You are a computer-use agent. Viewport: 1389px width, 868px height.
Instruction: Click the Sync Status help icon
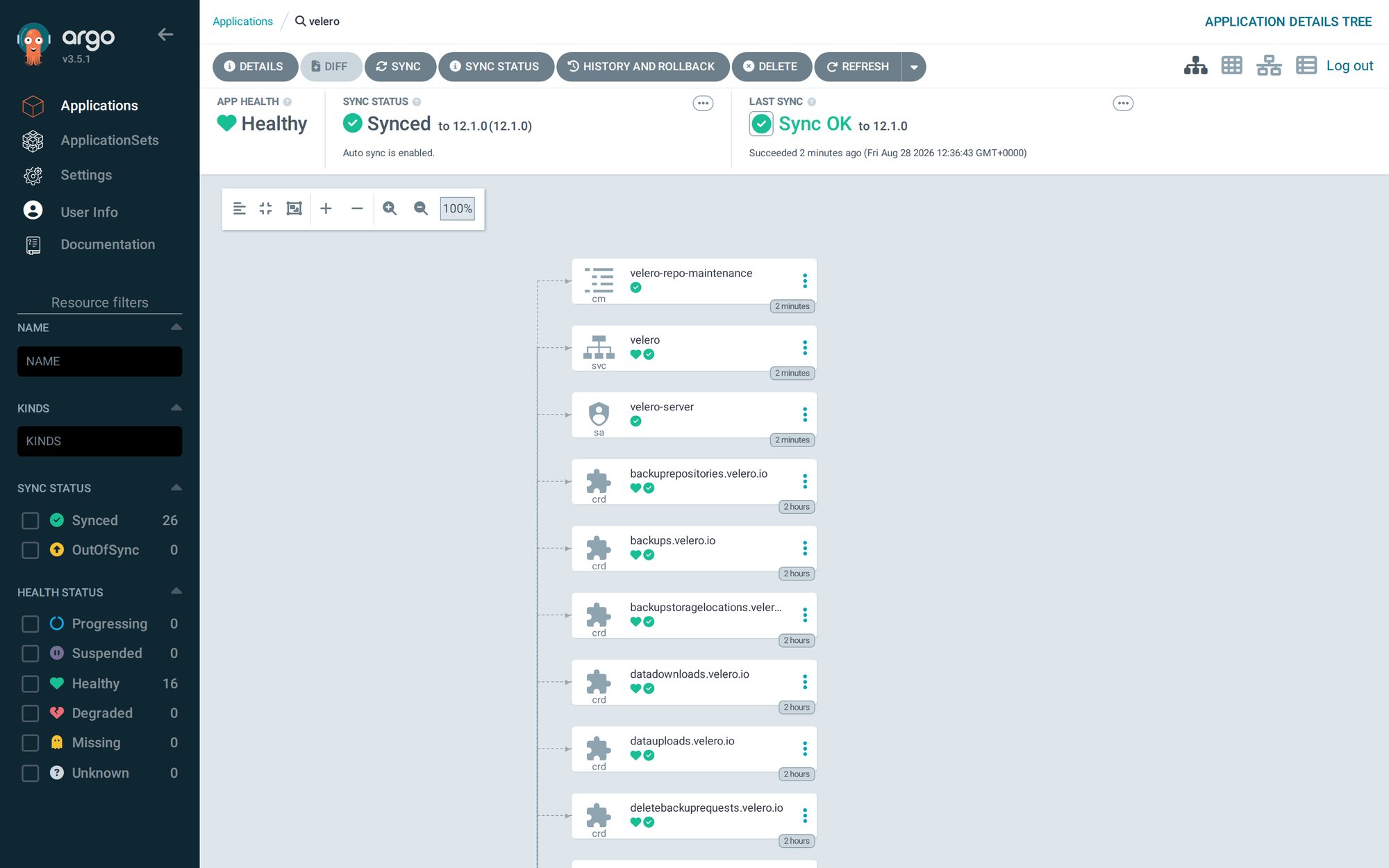click(417, 102)
